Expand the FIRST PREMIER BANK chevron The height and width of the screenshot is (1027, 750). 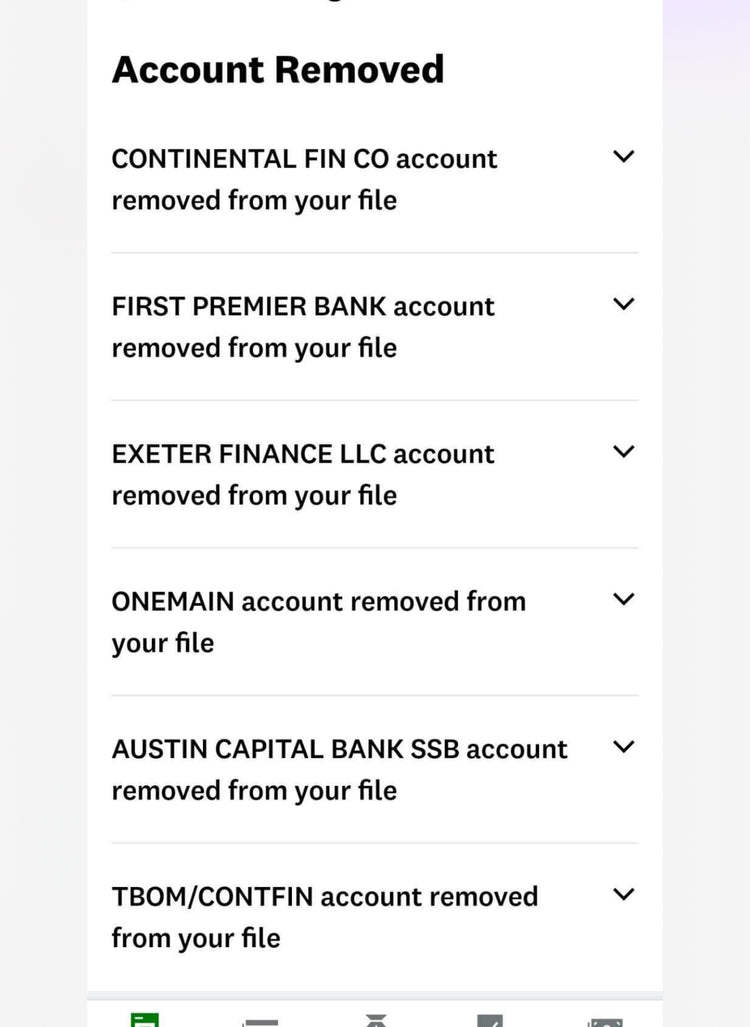[623, 304]
